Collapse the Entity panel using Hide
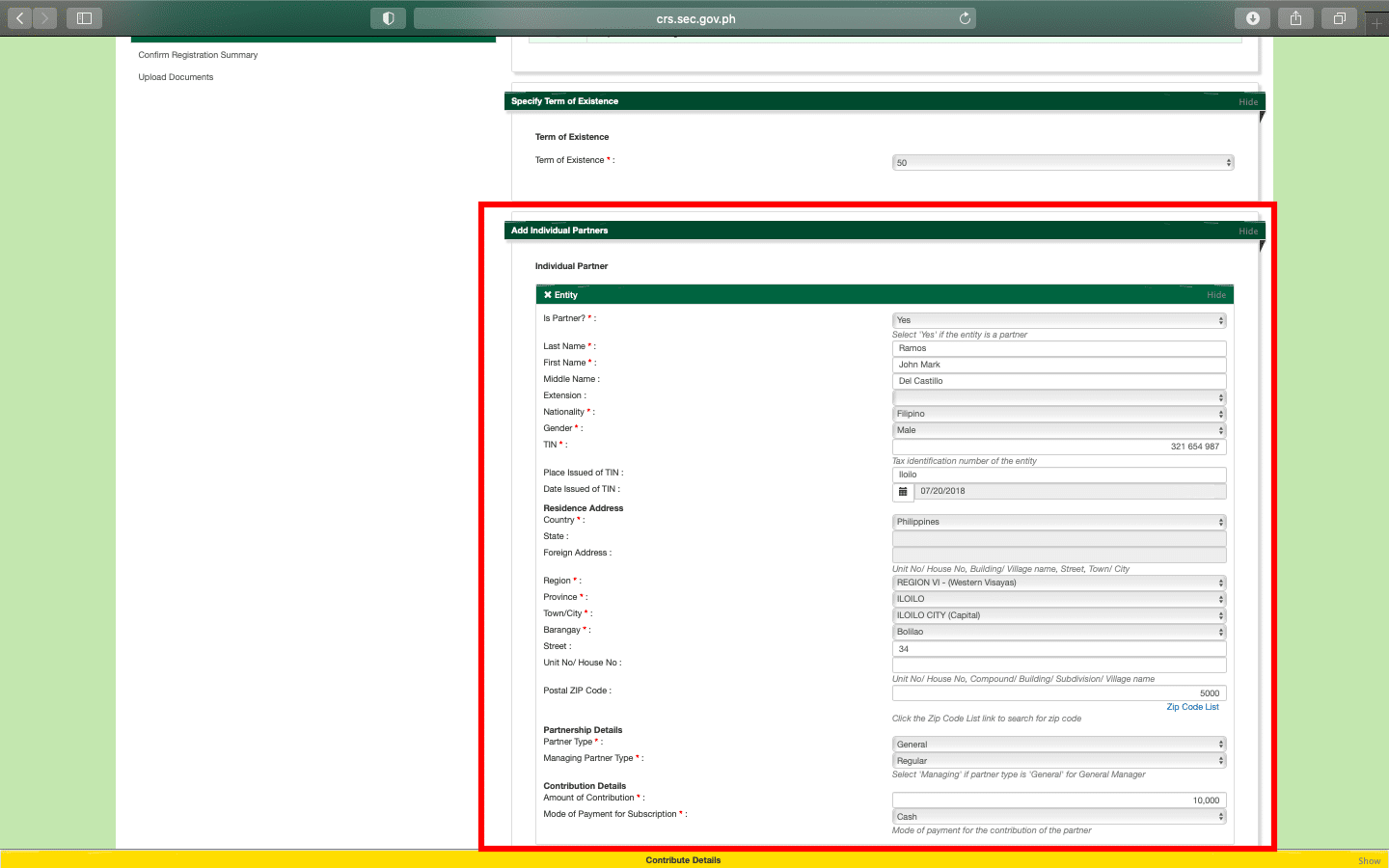 (x=1215, y=295)
